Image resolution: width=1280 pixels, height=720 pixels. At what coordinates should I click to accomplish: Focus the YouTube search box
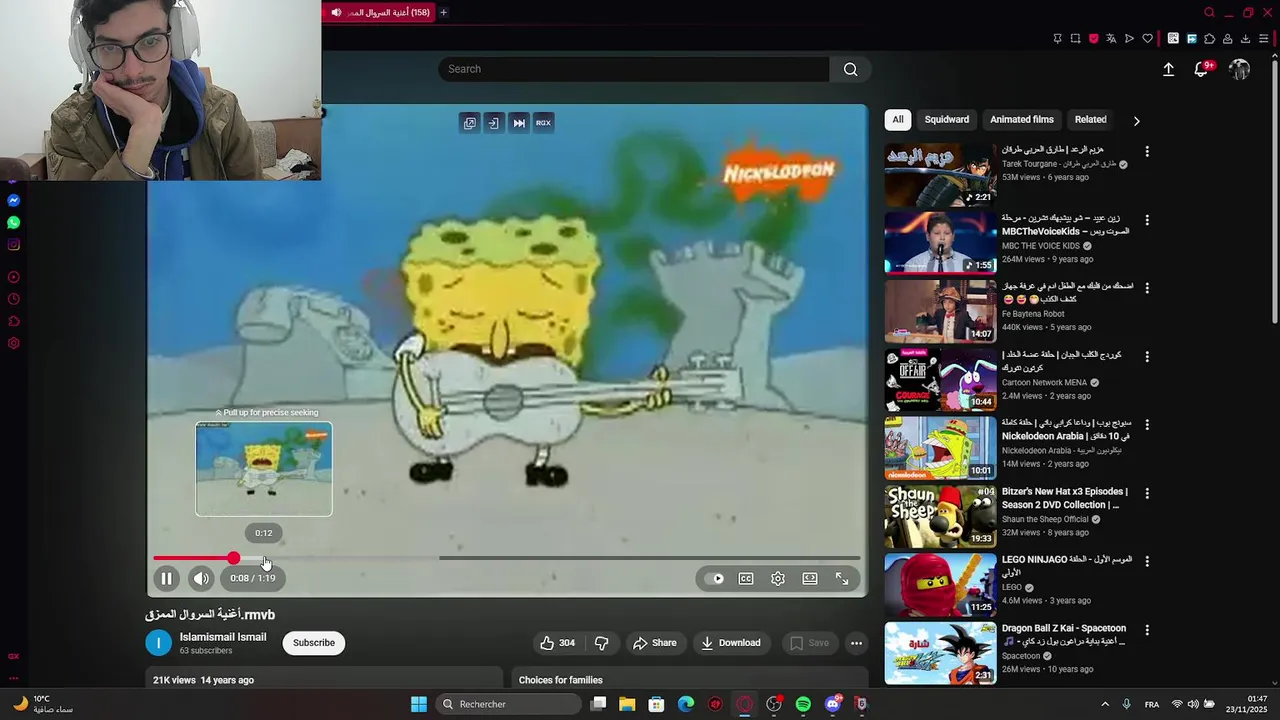(x=634, y=69)
